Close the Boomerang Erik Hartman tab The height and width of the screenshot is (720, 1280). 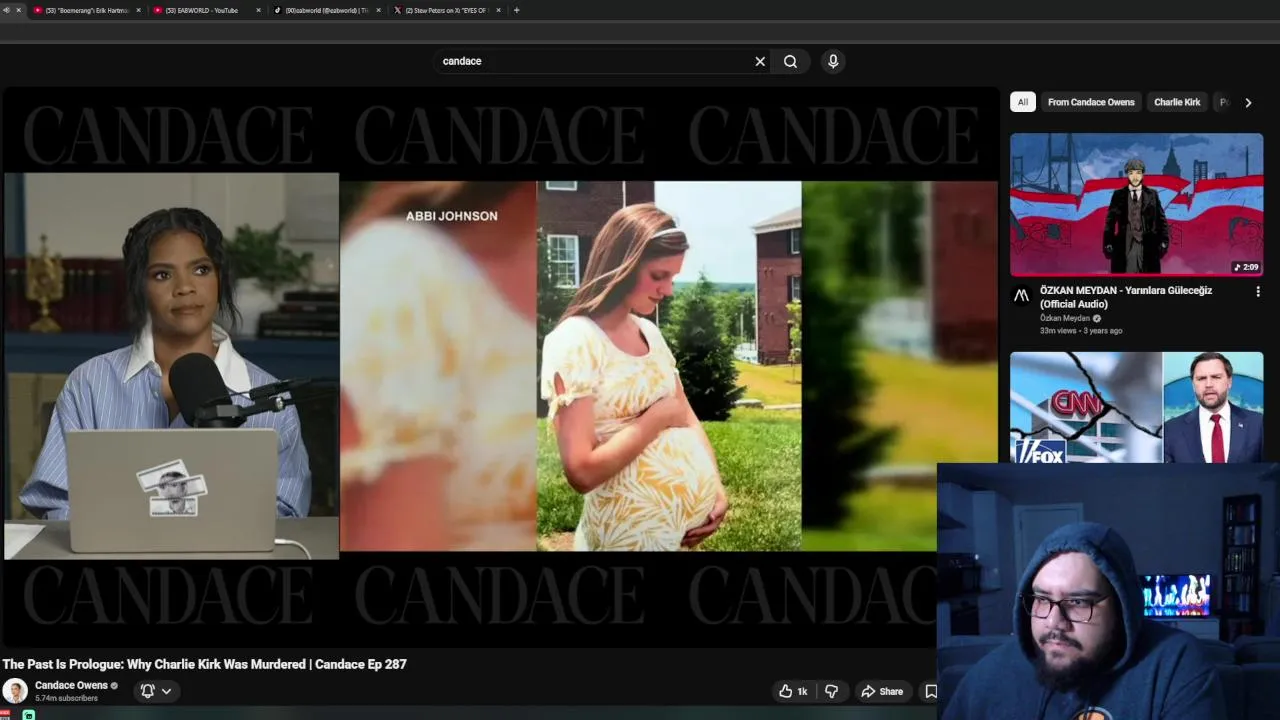point(138,10)
